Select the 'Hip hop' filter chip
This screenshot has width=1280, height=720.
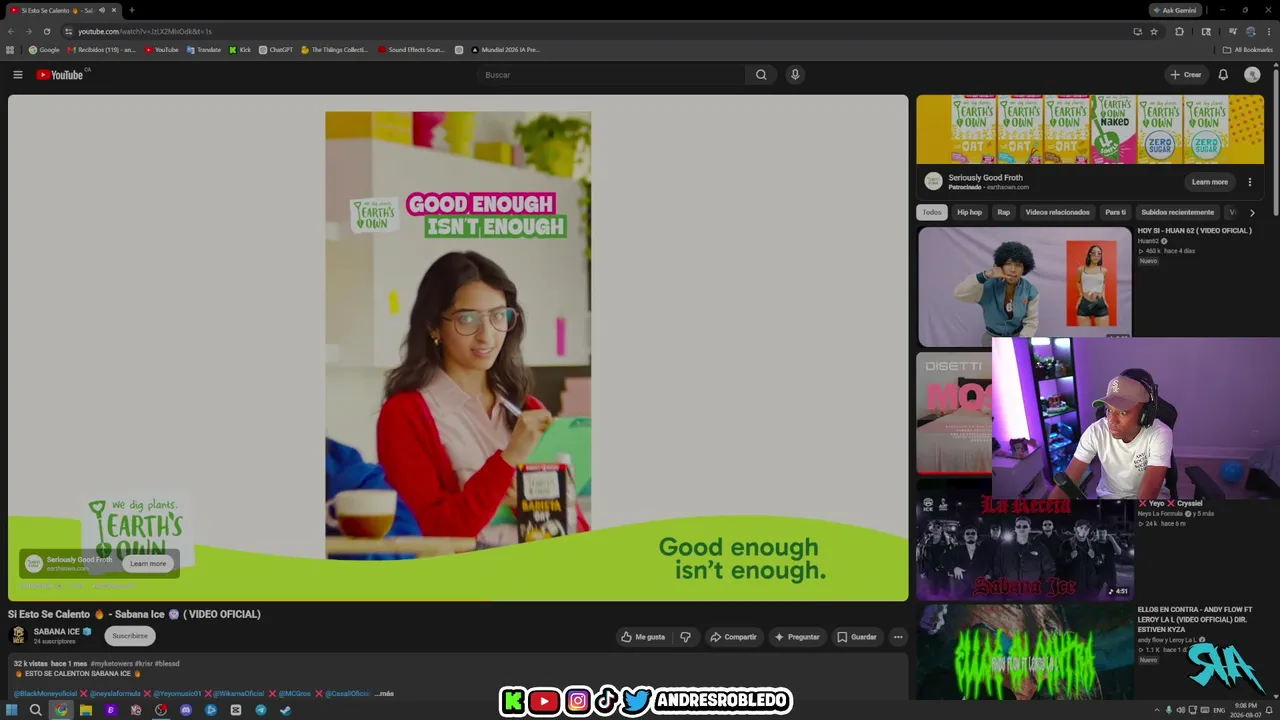click(970, 212)
